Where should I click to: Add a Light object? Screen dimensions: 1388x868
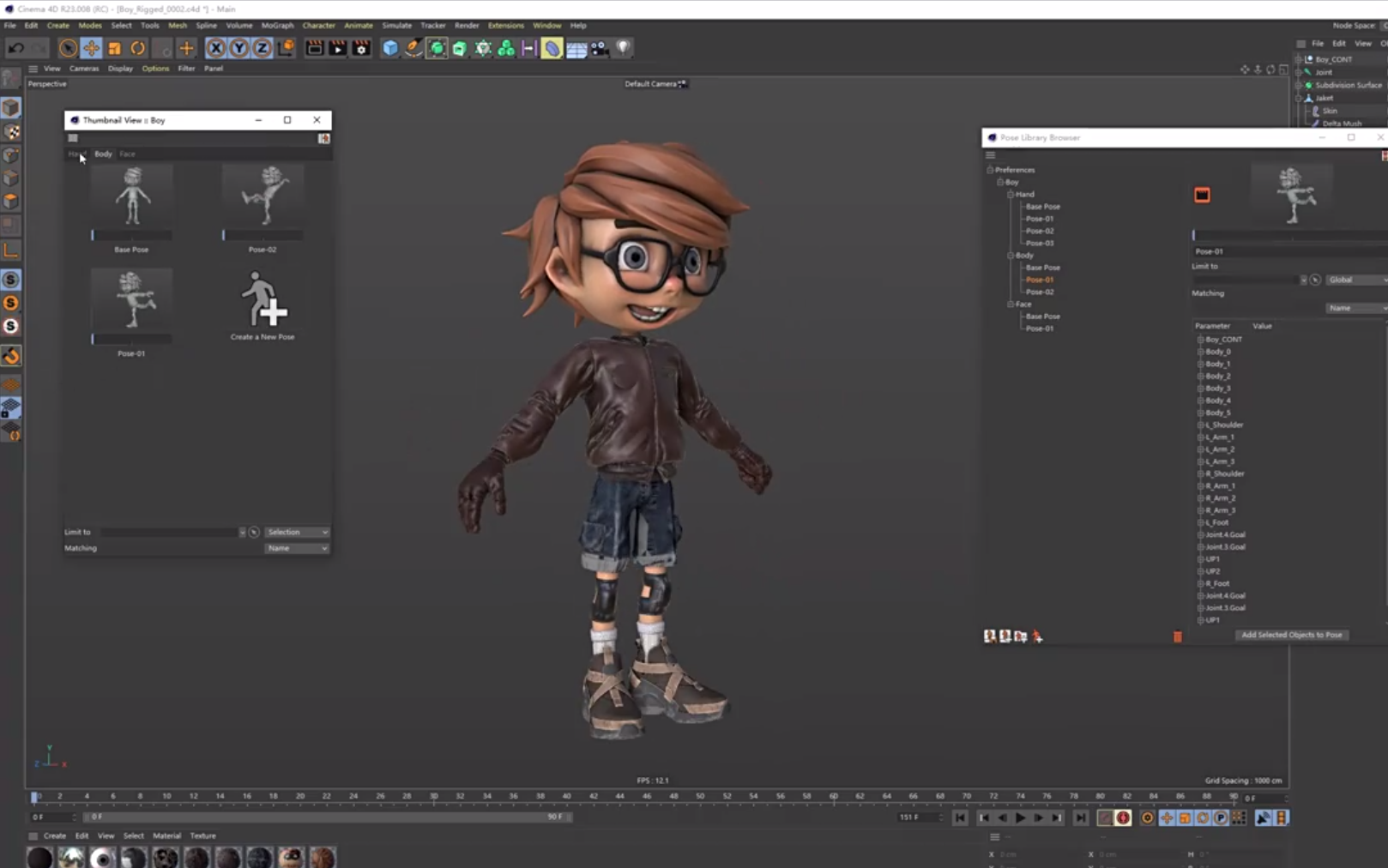(623, 48)
